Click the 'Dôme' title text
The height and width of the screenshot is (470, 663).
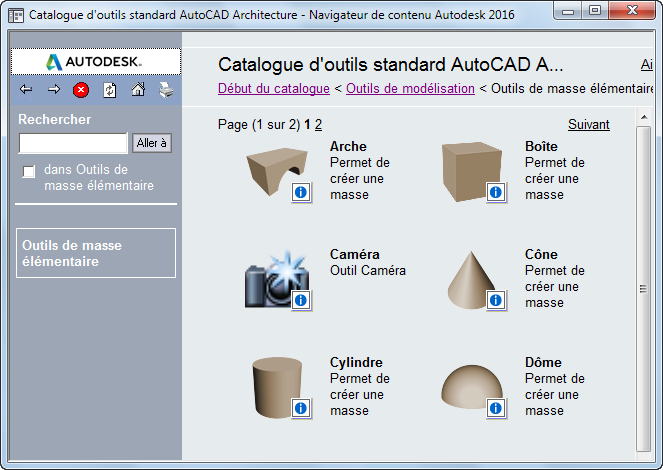click(x=543, y=362)
